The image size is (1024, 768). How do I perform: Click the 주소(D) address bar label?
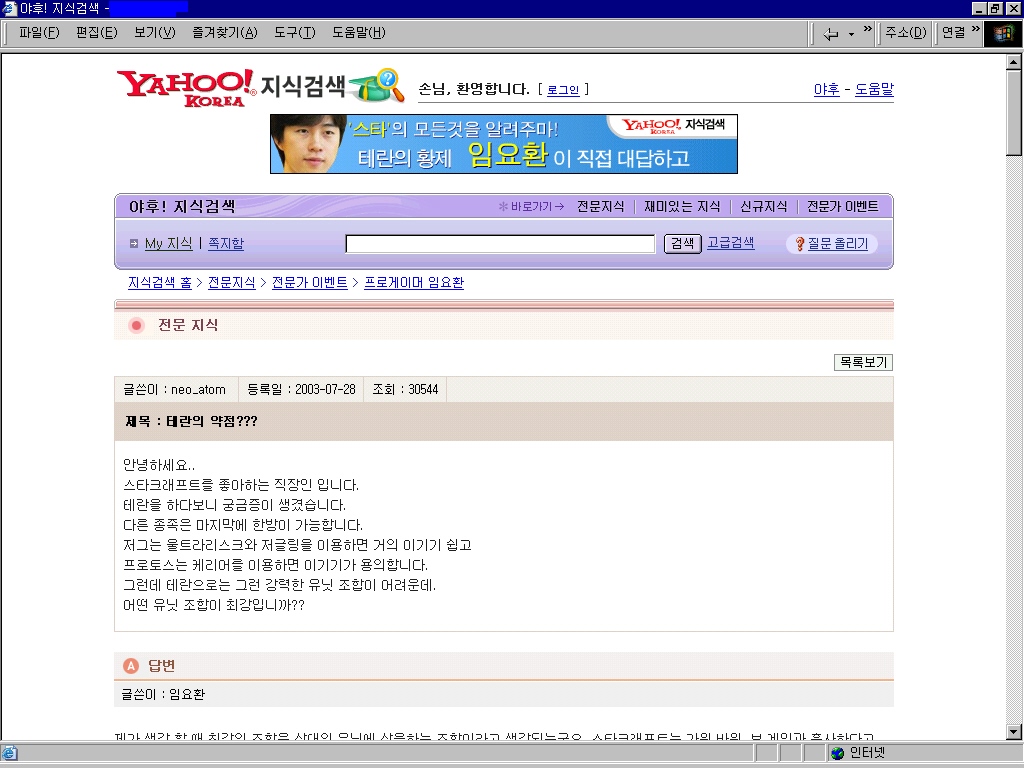pos(905,33)
